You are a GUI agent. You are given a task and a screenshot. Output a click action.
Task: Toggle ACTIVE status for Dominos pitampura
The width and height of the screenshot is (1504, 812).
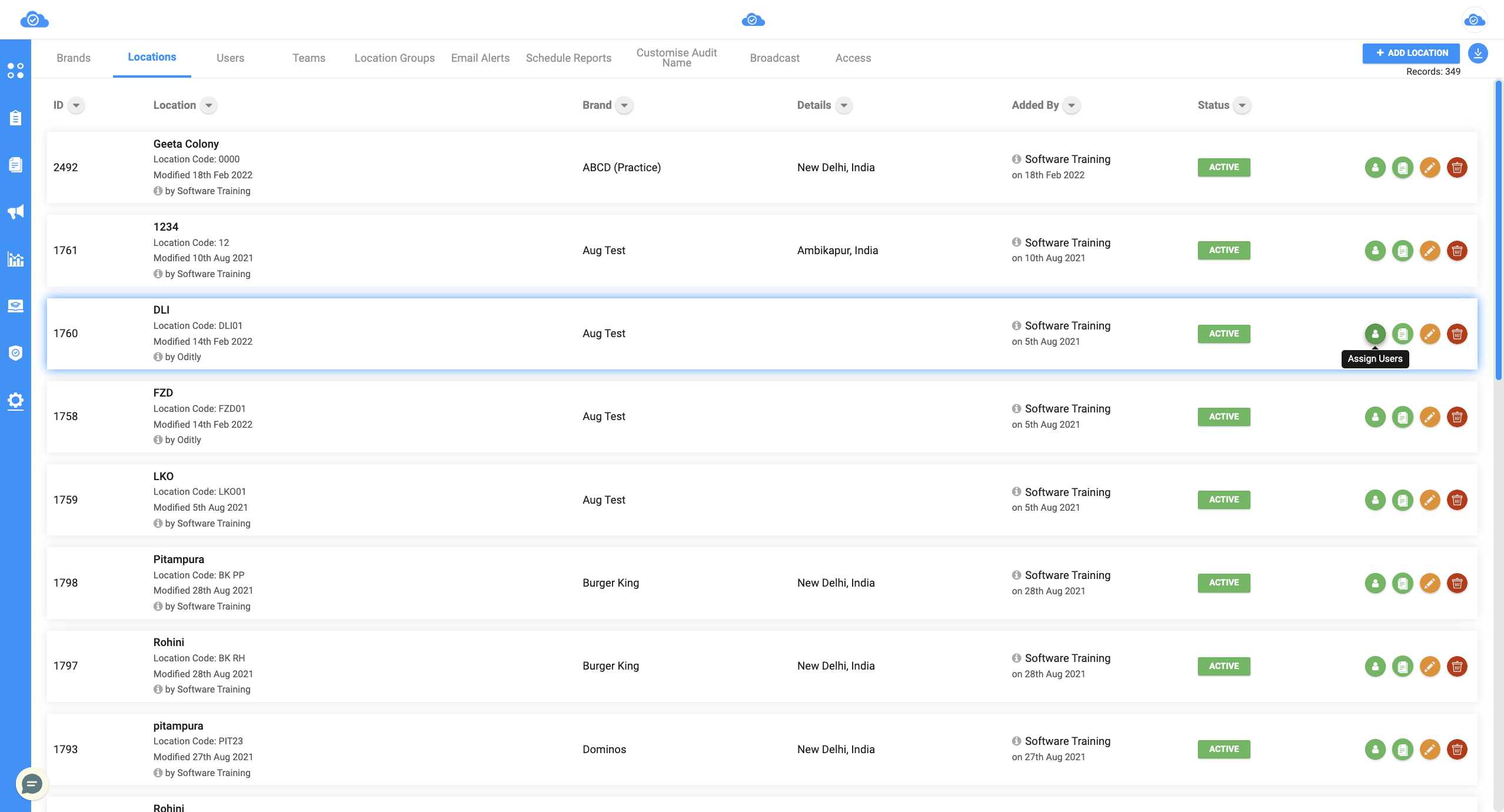pos(1224,749)
